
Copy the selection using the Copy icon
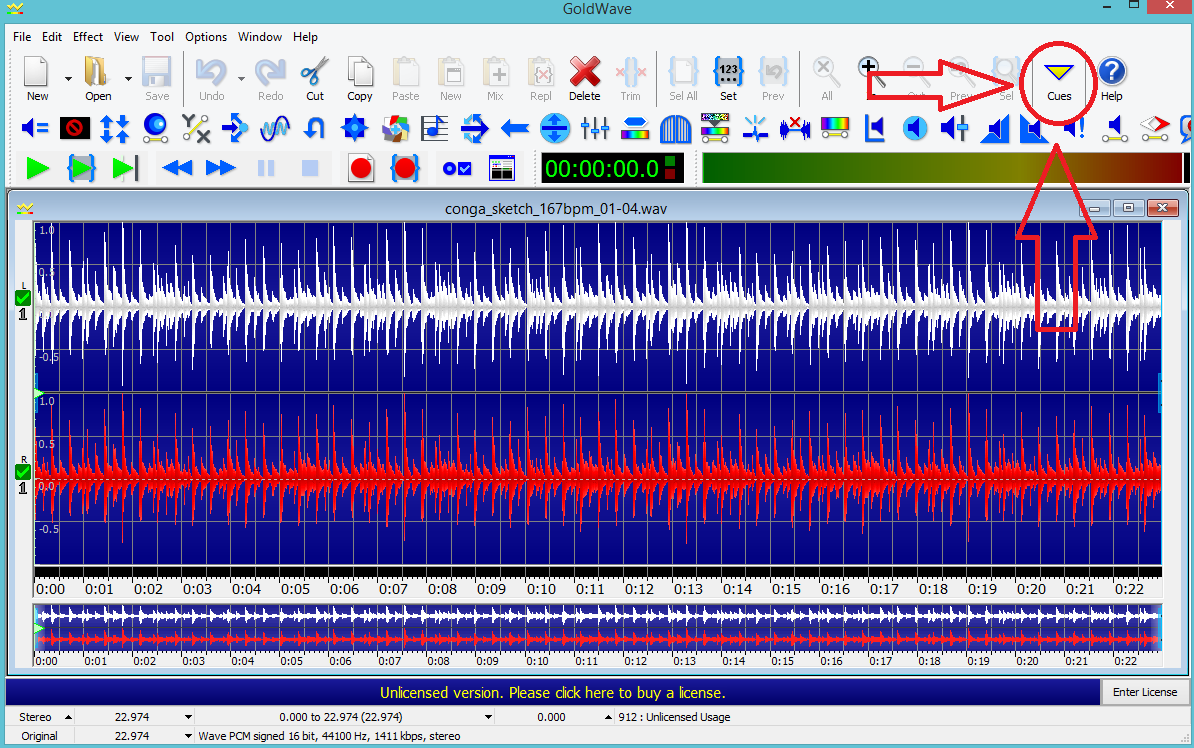coord(359,78)
